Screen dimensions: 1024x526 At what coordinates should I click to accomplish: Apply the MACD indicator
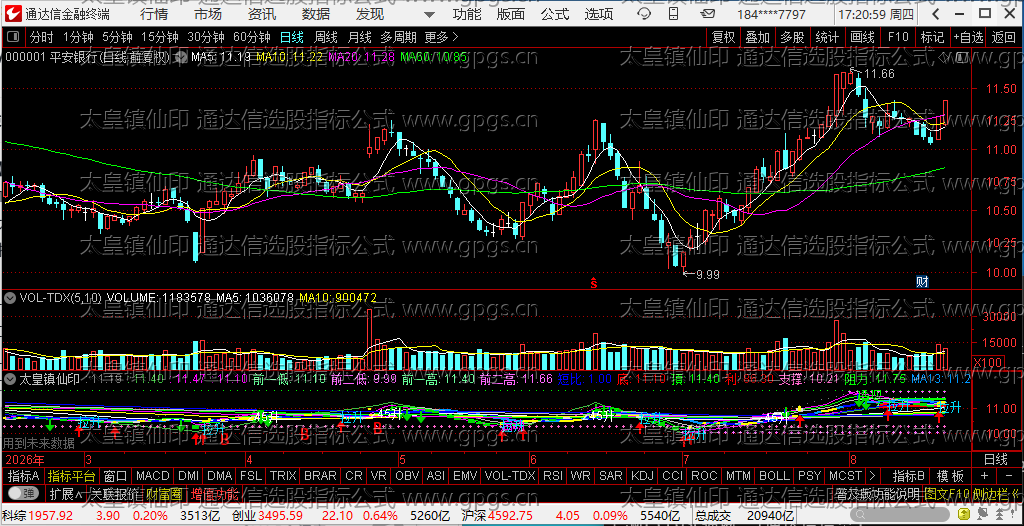[x=153, y=476]
